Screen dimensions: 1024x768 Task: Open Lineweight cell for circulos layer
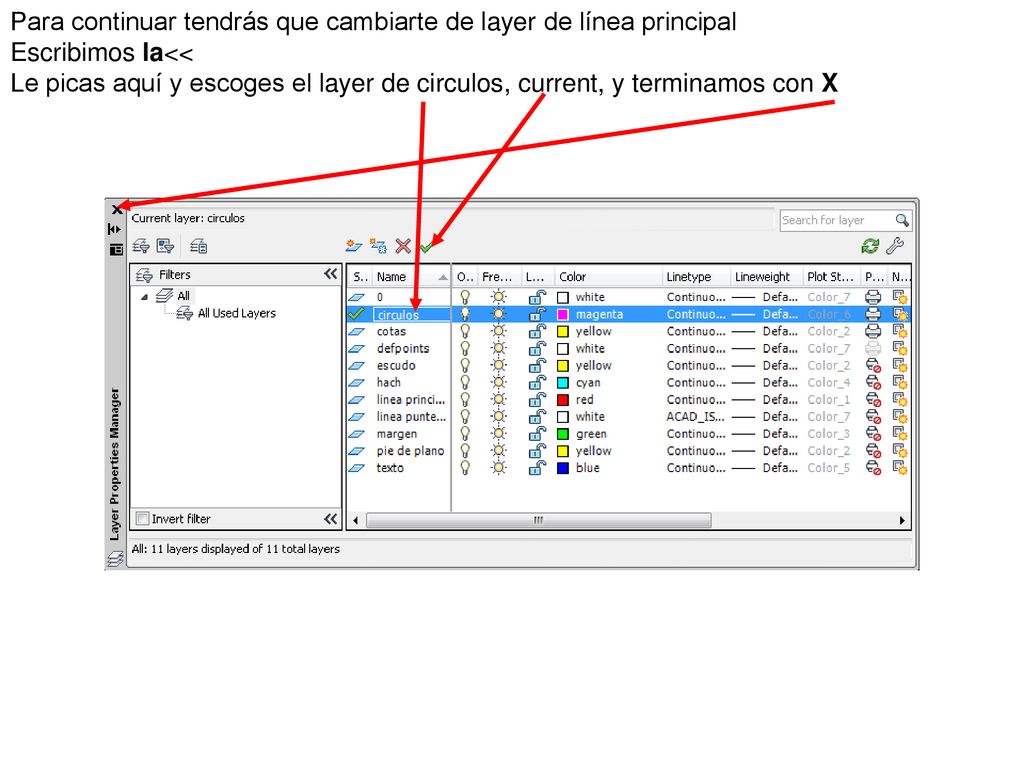pyautogui.click(x=765, y=314)
